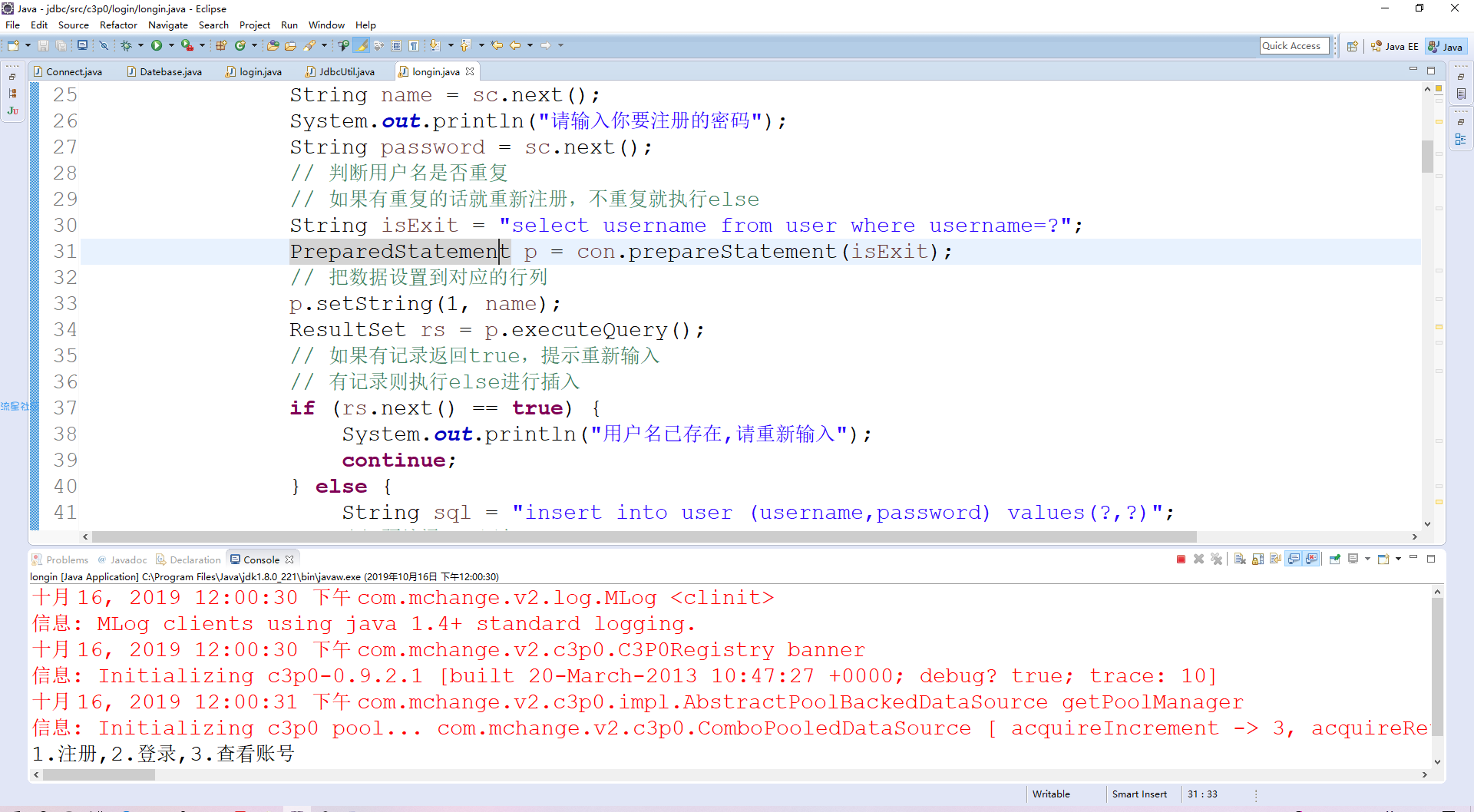Click the Next Annotation icon
1474x812 pixels.
(x=435, y=46)
